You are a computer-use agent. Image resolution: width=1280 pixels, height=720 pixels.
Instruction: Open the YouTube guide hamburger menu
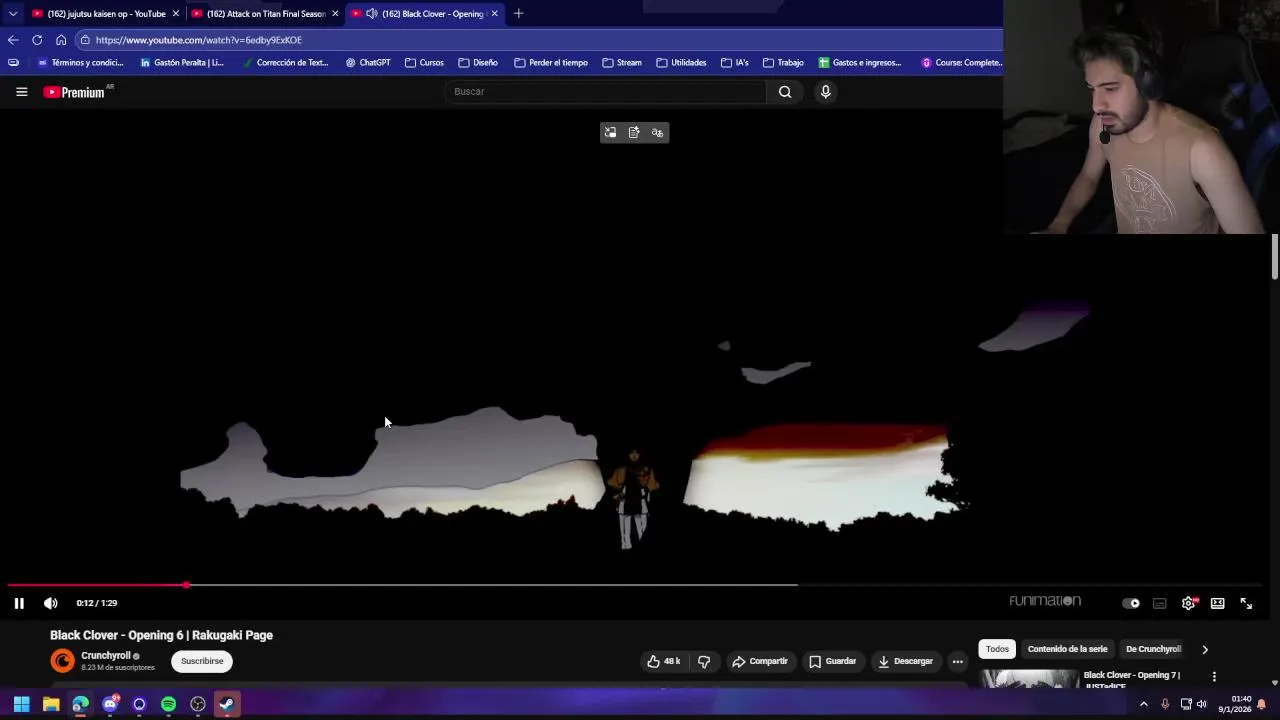point(21,92)
